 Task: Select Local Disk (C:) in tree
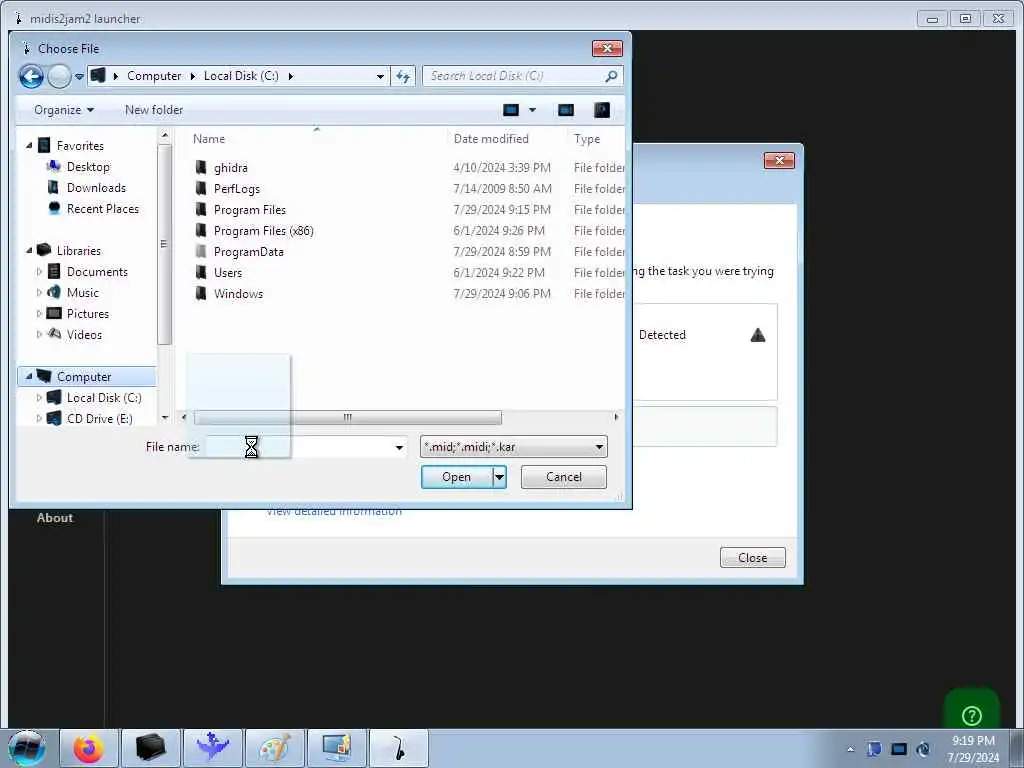coord(104,398)
